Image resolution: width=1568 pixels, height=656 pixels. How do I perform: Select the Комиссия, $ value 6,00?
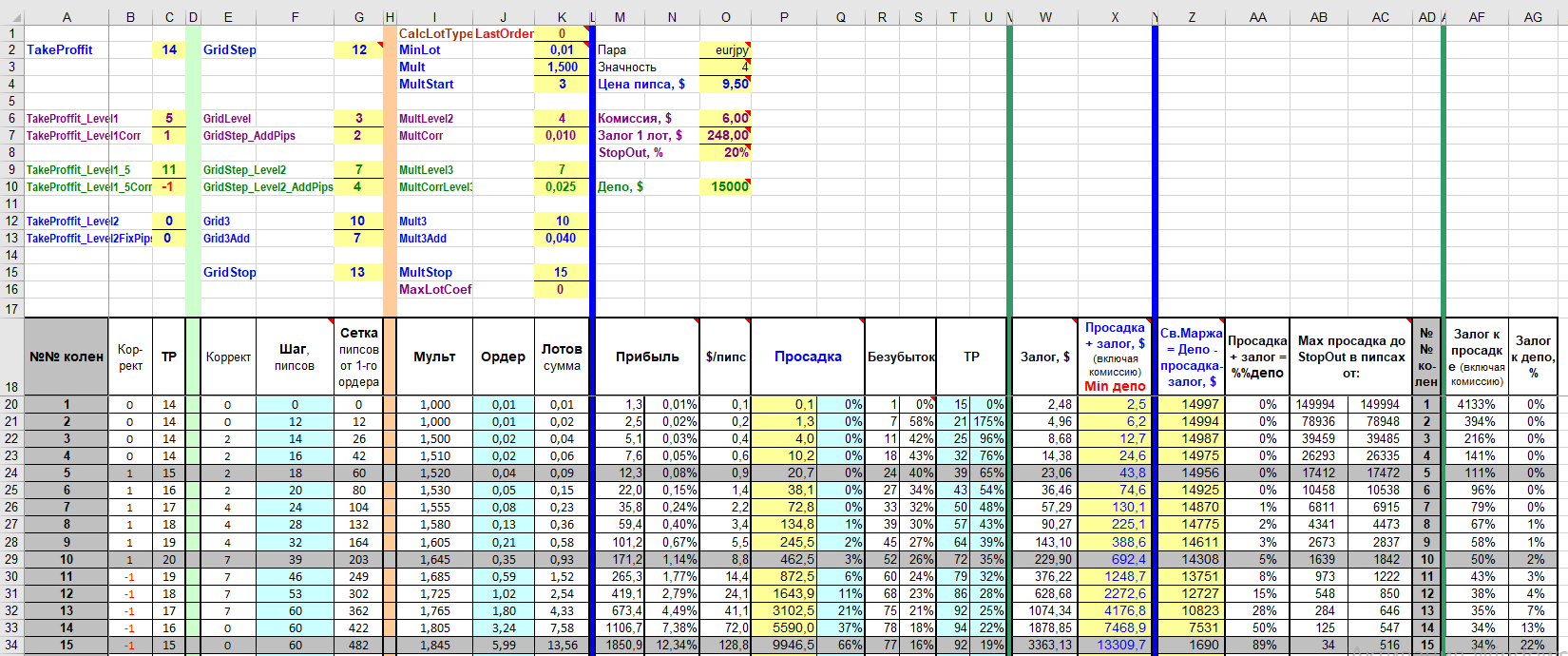click(725, 118)
